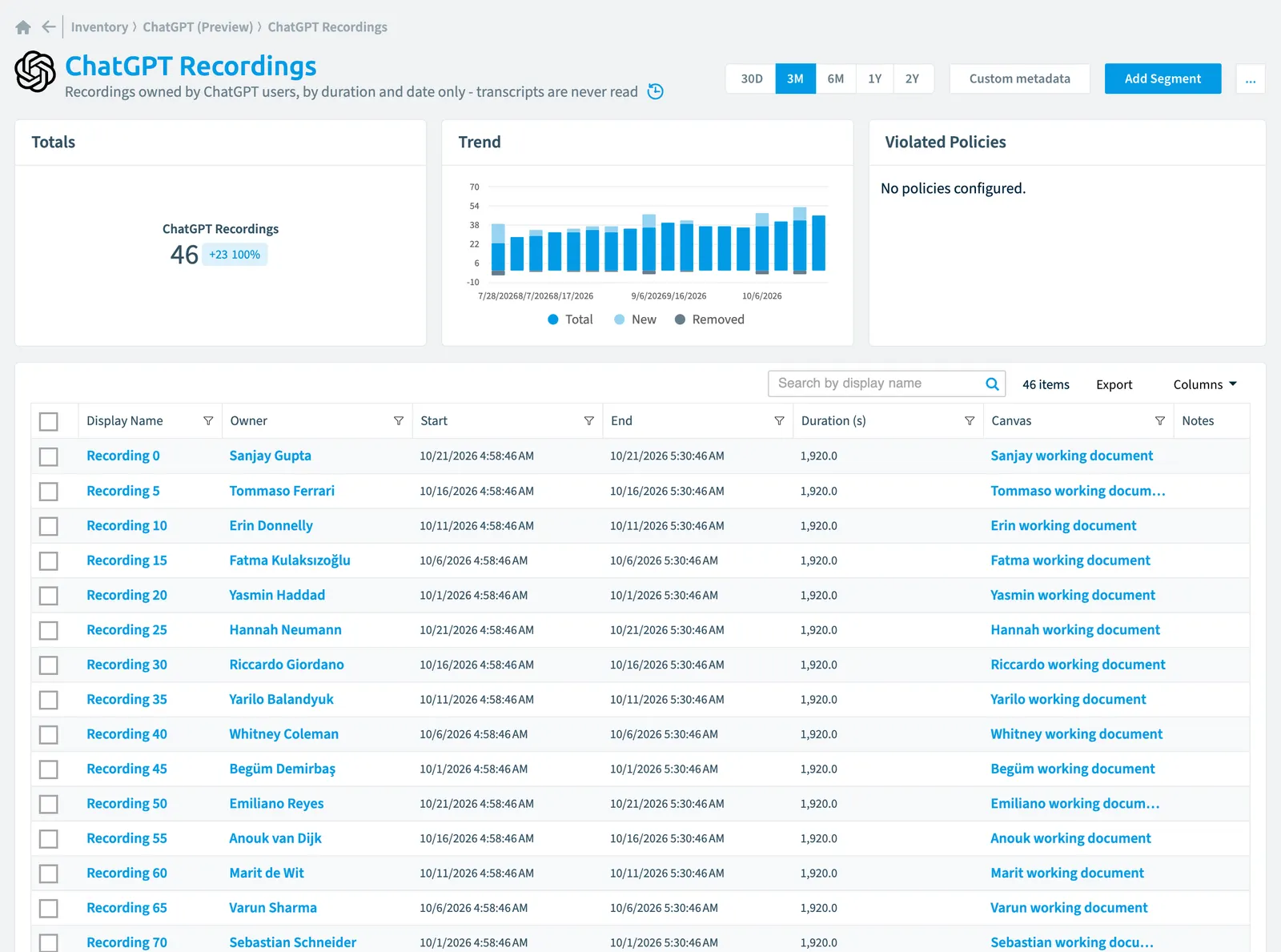Open the Canvas column filter
1281x952 pixels.
click(1159, 421)
